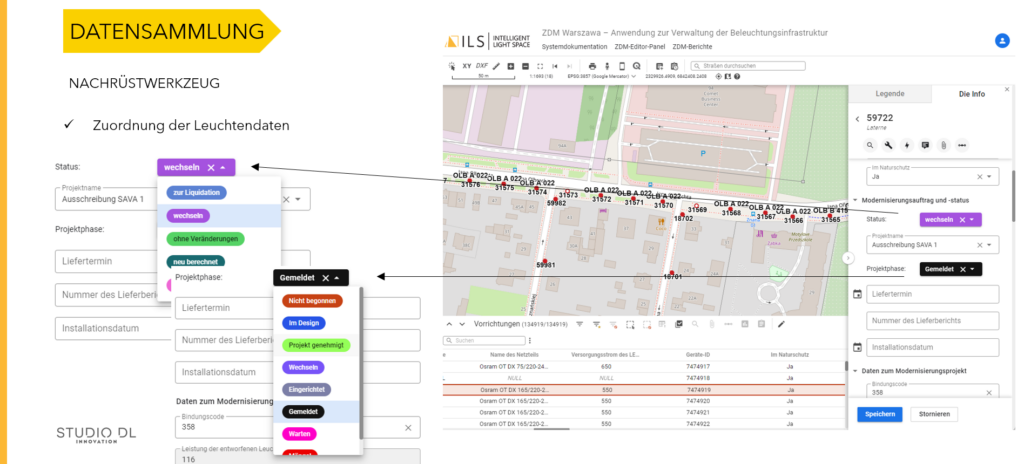Go back using the arrow beside 59722

click(x=856, y=119)
